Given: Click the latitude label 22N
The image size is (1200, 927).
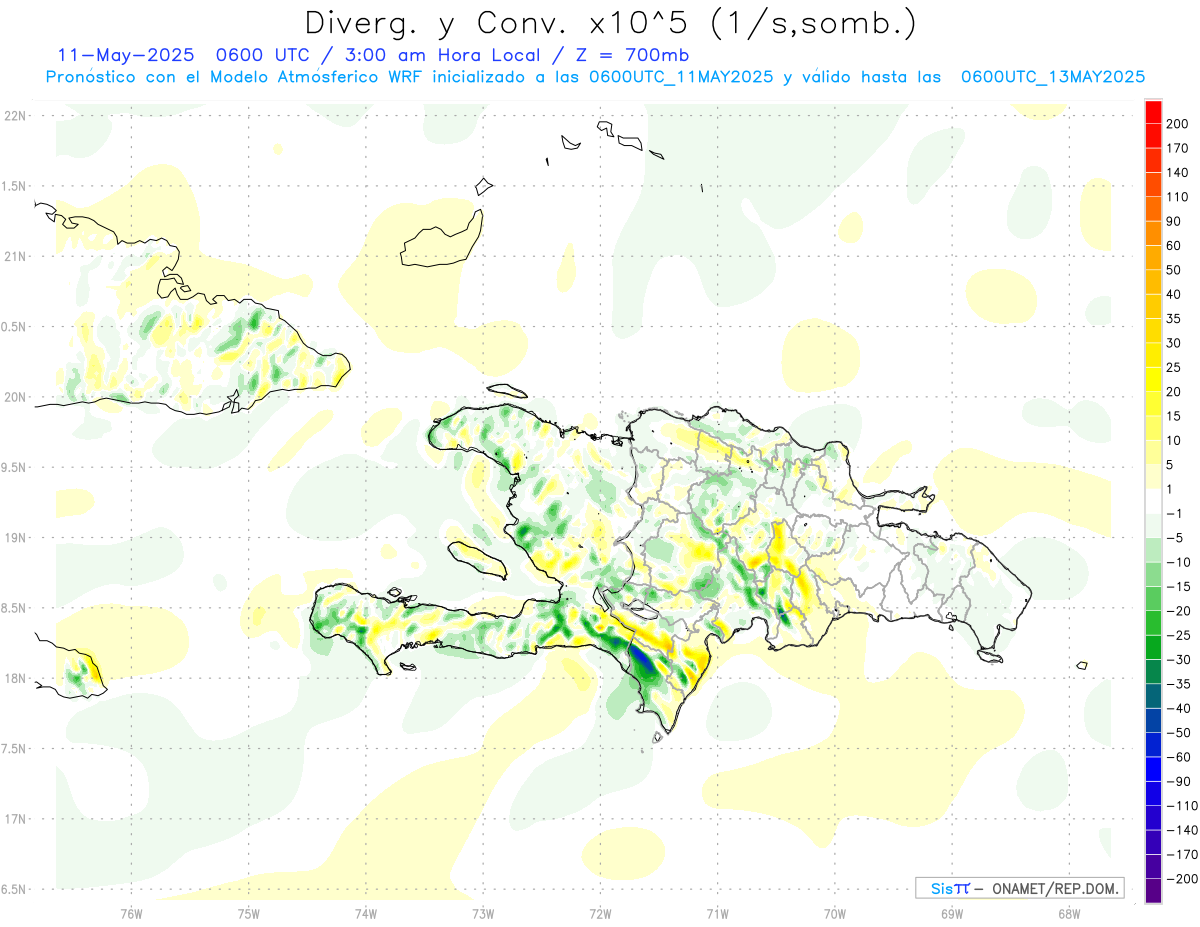Looking at the screenshot, I should pos(15,116).
